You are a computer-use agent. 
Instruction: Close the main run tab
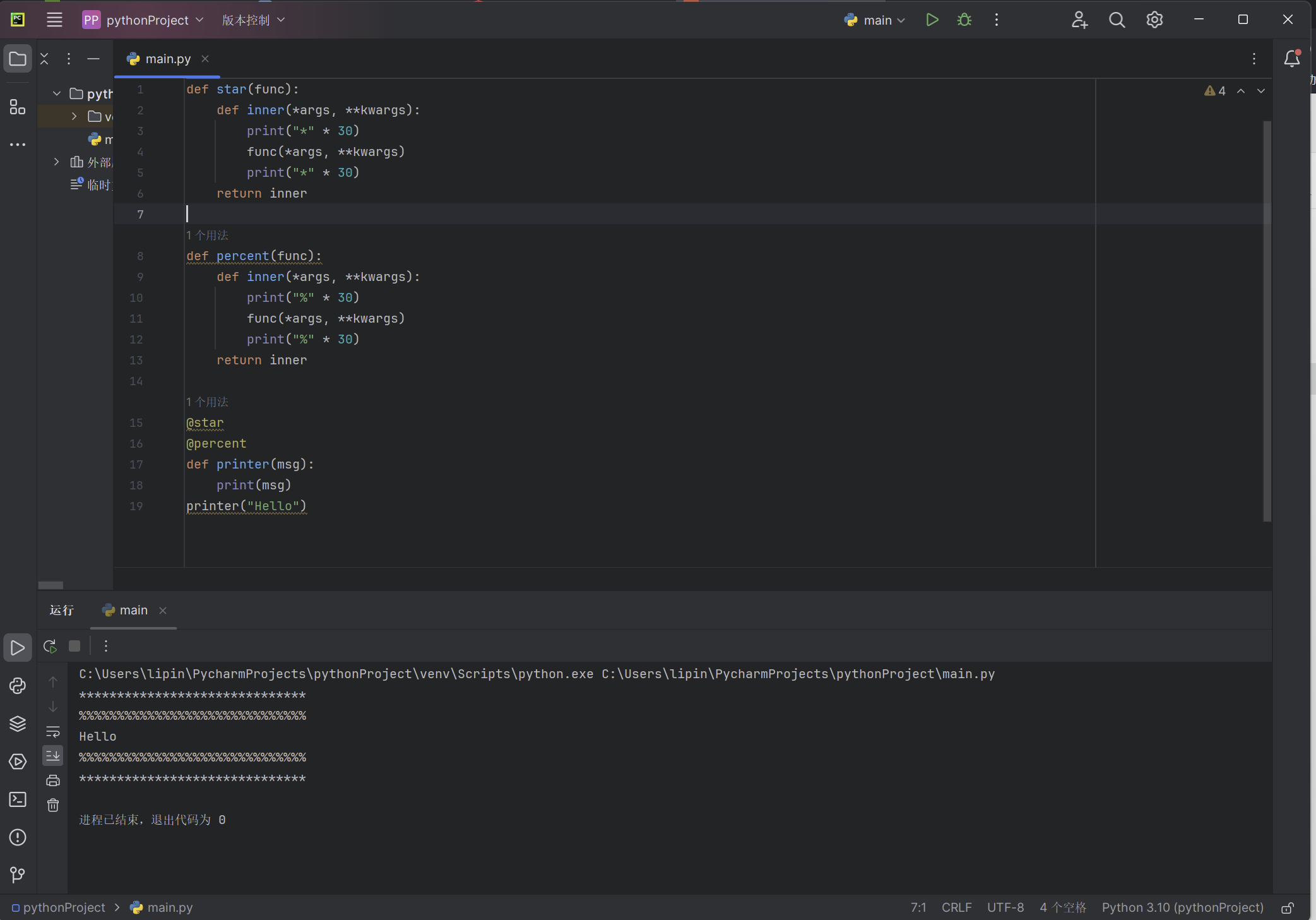(163, 611)
